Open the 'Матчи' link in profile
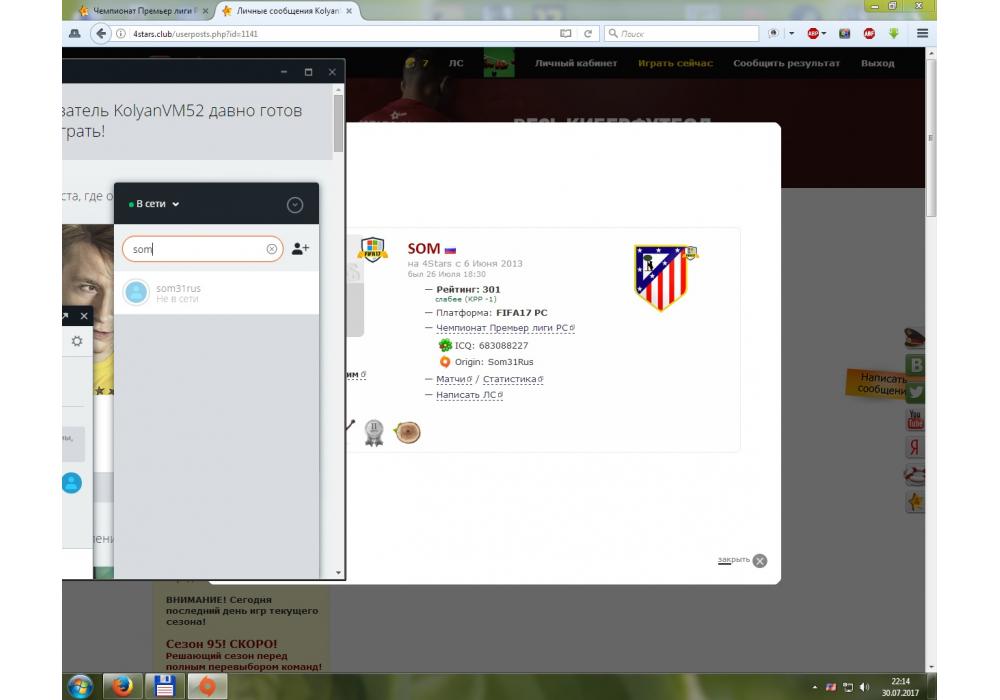Image resolution: width=1000 pixels, height=700 pixels. (x=454, y=379)
